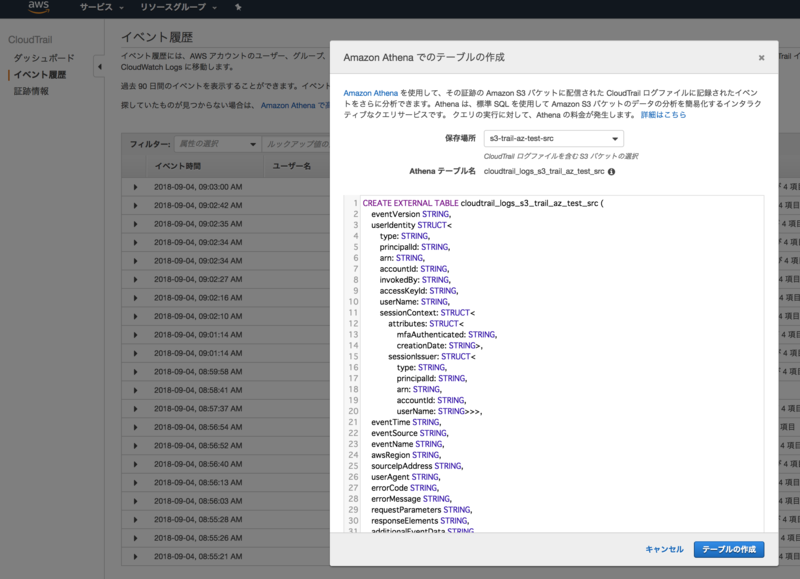Click the 'mfaAuthenticated: STRING,' SQL line
Viewport: 800px width, 579px height.
(446, 335)
